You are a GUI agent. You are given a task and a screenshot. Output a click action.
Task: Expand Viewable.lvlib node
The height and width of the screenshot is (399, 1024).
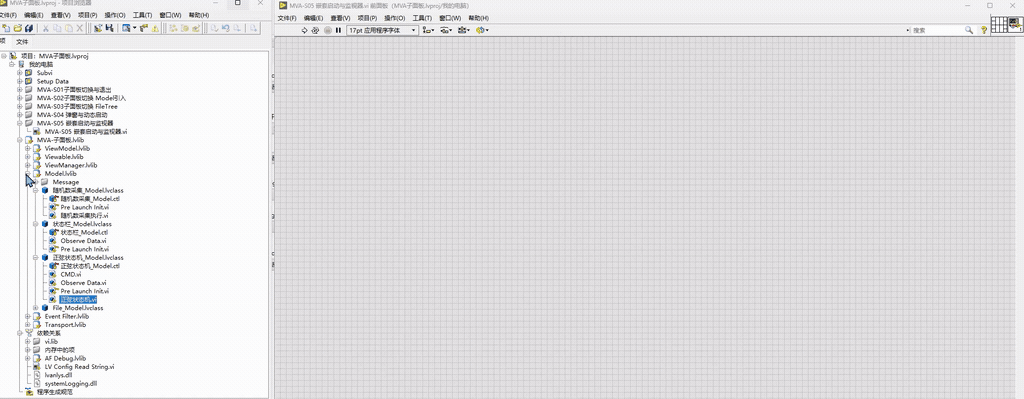coord(27,157)
